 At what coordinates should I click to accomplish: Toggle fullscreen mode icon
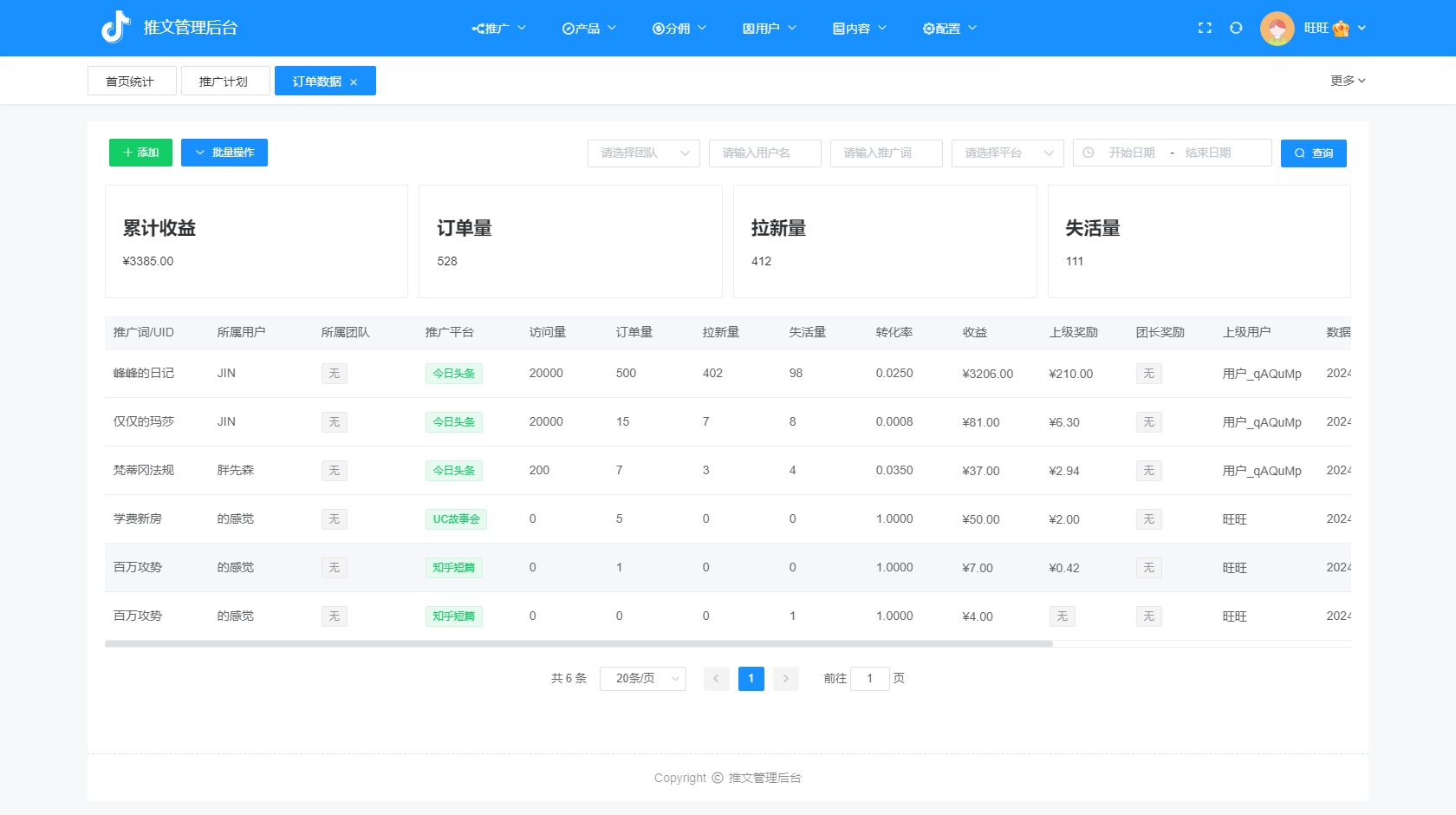click(x=1205, y=28)
